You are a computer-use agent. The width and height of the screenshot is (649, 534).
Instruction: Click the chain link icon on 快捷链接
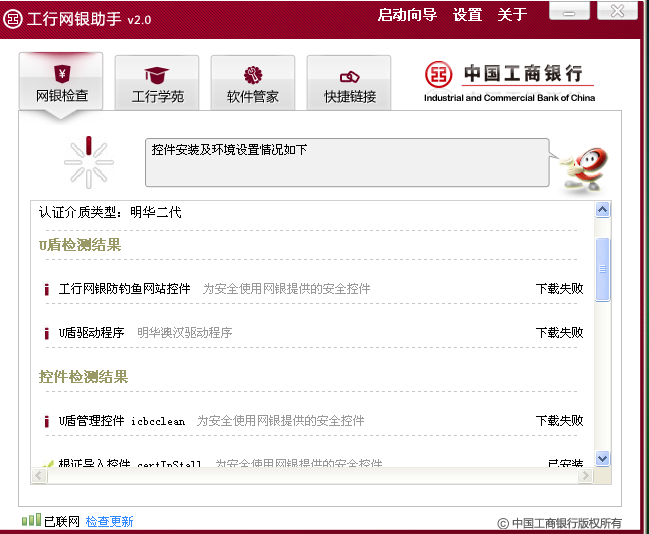pos(349,77)
